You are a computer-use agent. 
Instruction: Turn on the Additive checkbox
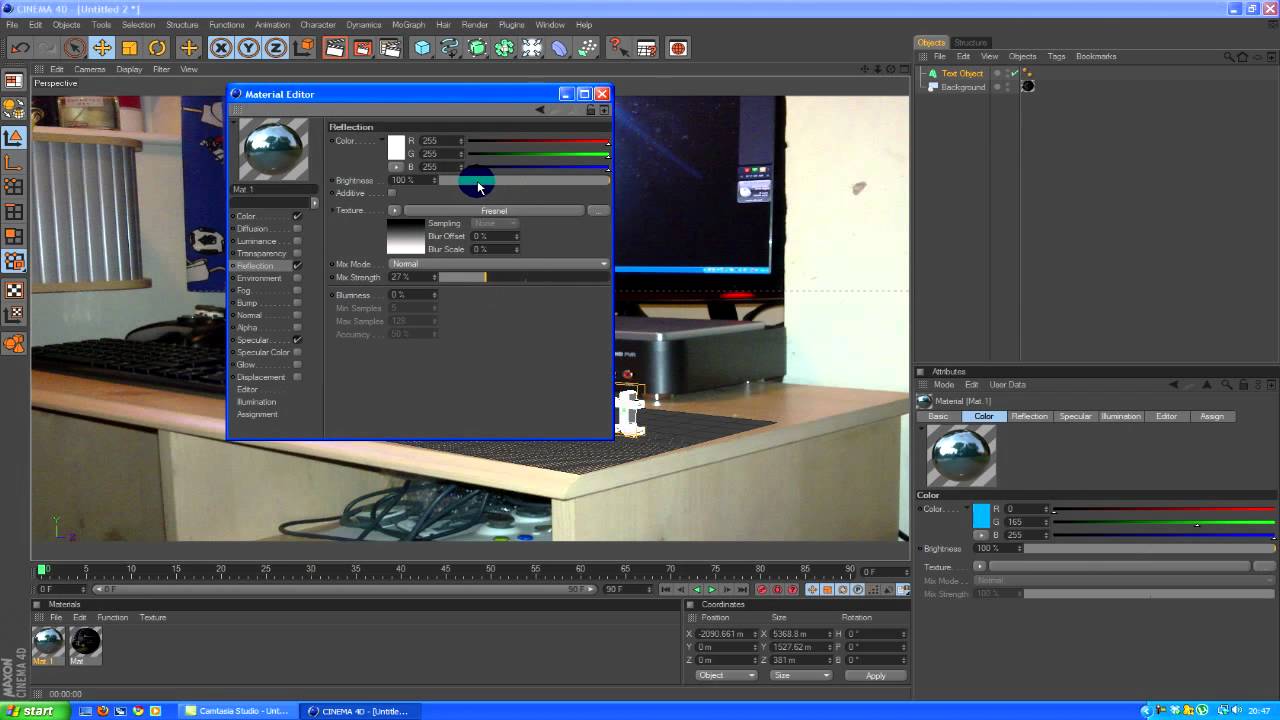click(391, 193)
